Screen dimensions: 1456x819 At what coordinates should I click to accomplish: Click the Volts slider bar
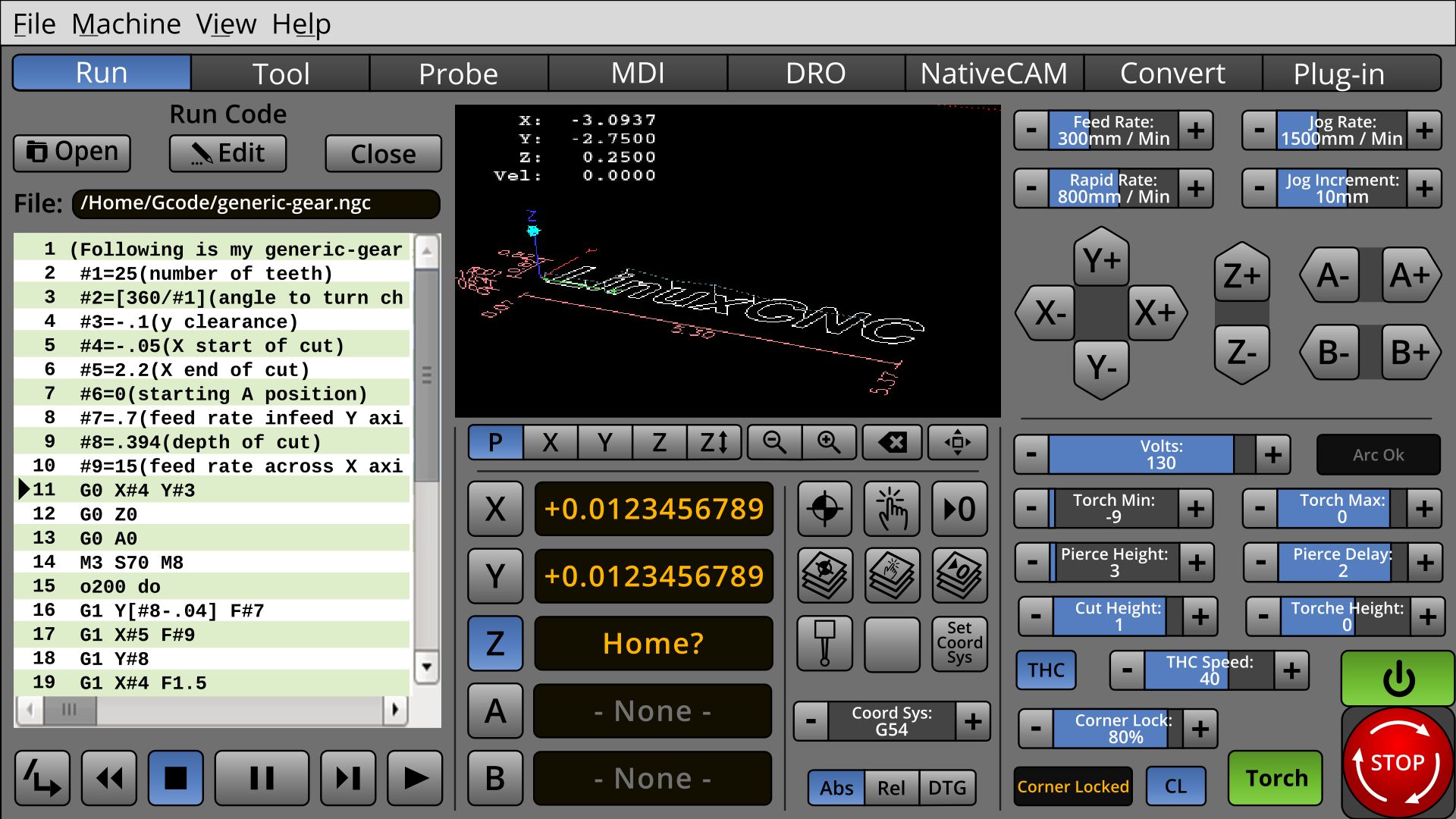[1152, 454]
